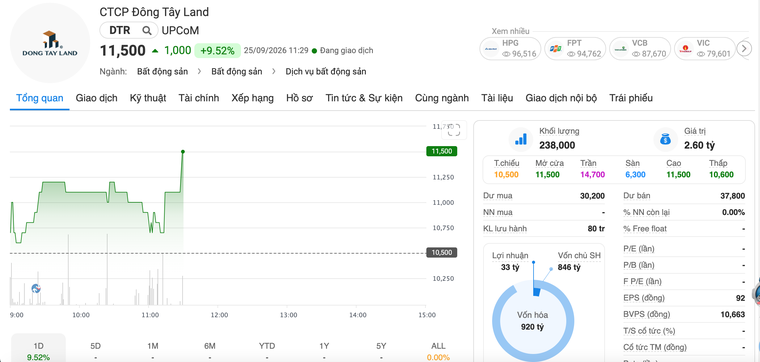Open the Giao dịch nội bộ tab
Screen dimensions: 760x362
(561, 98)
